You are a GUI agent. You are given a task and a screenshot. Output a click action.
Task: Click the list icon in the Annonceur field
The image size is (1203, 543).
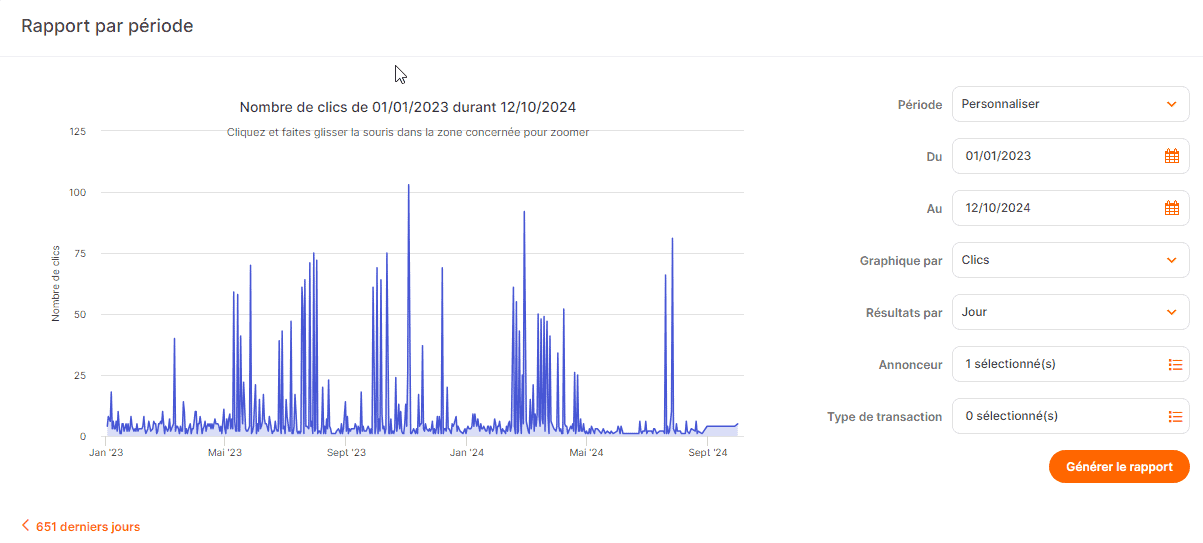coord(1175,364)
